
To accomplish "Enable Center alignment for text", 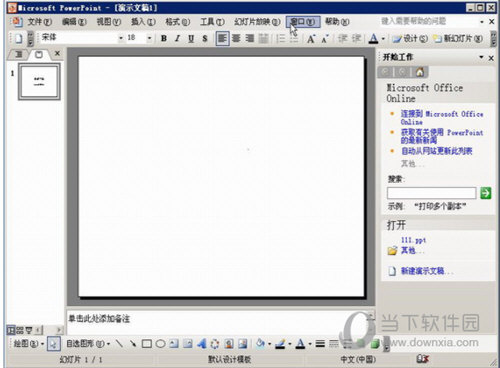I will [x=236, y=39].
